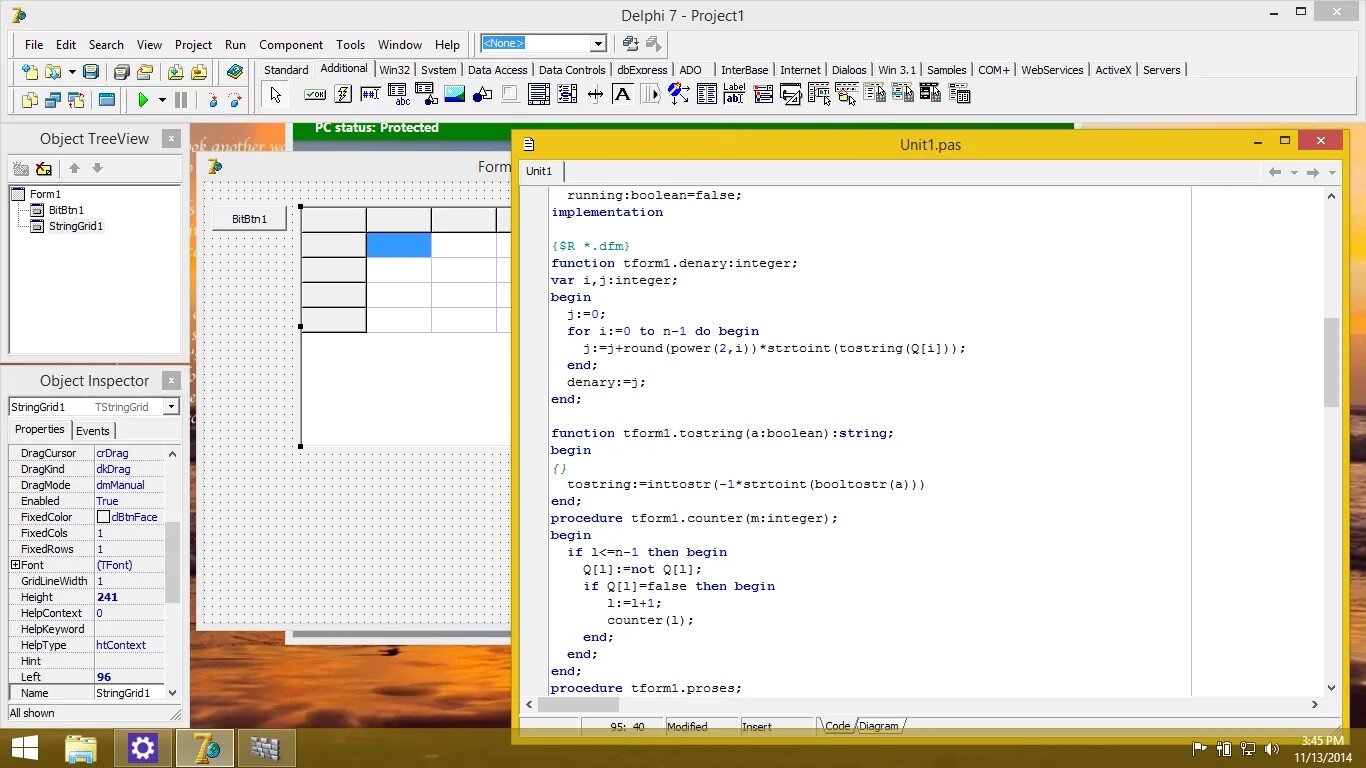The image size is (1366, 768).
Task: Click the New Form toolbar icon
Action: 107,100
